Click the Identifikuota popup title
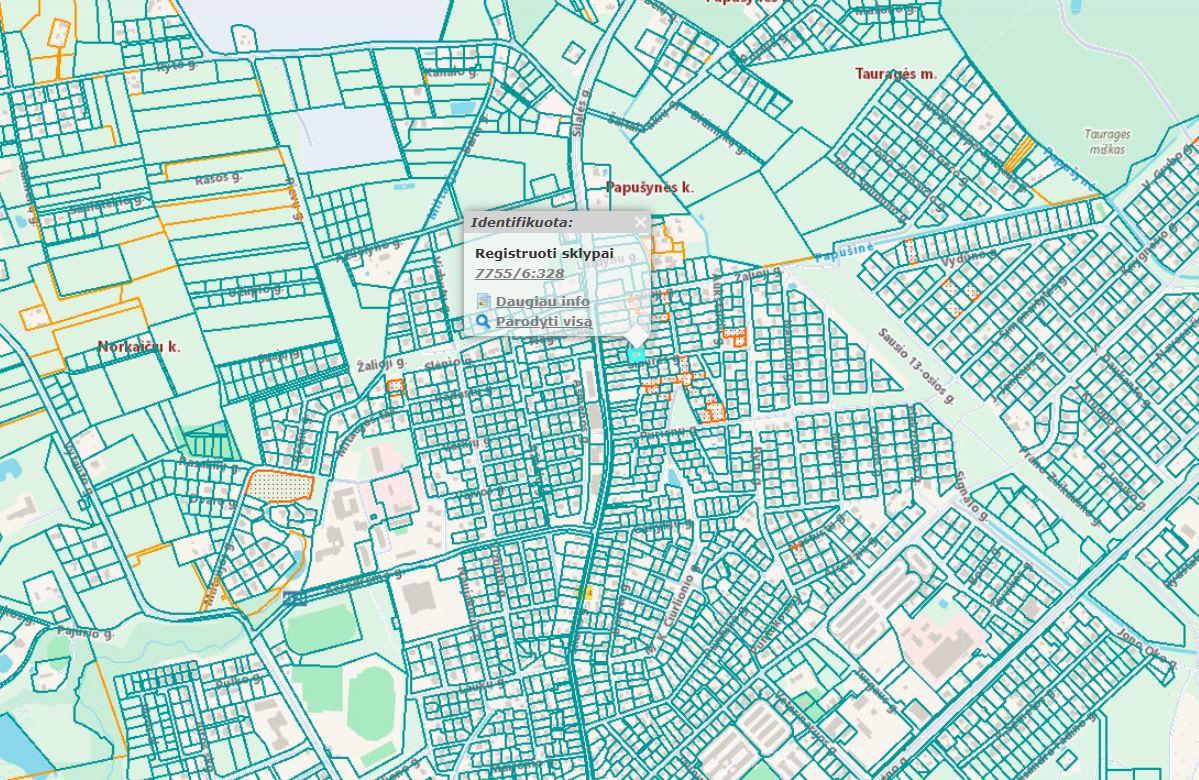Screen dimensions: 1199x780 [x=521, y=223]
